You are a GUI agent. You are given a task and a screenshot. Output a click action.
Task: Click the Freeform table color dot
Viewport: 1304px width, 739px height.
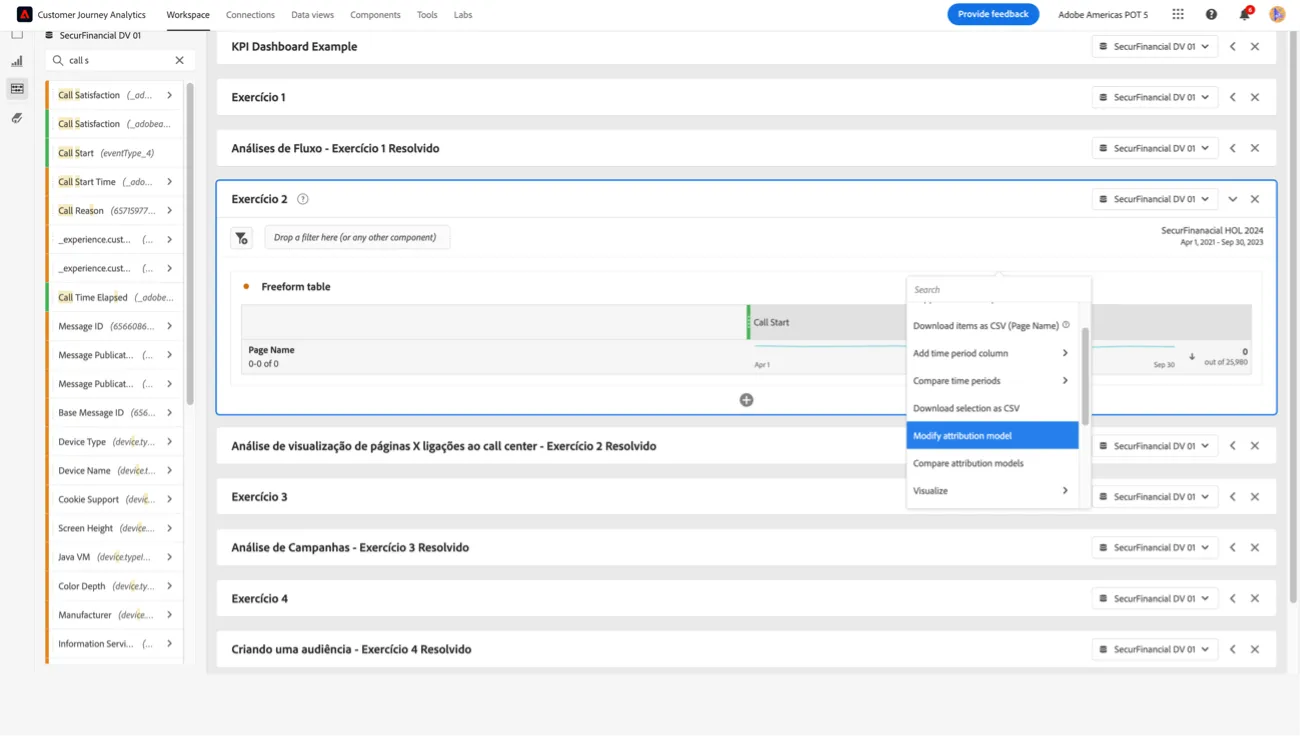(247, 287)
